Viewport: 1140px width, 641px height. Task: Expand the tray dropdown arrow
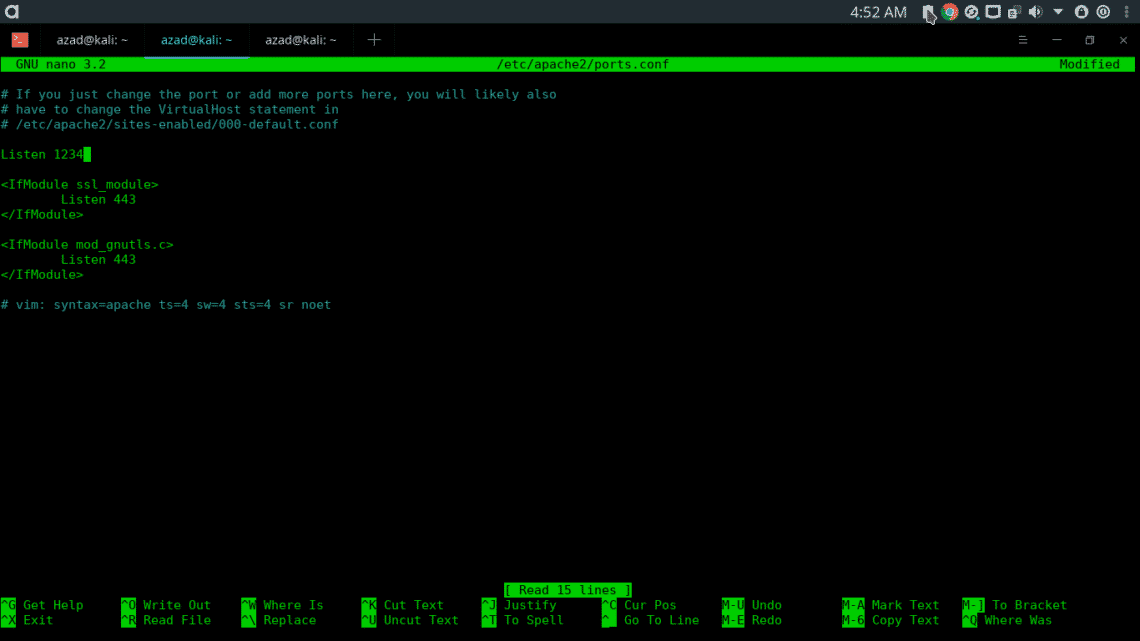coord(1058,12)
